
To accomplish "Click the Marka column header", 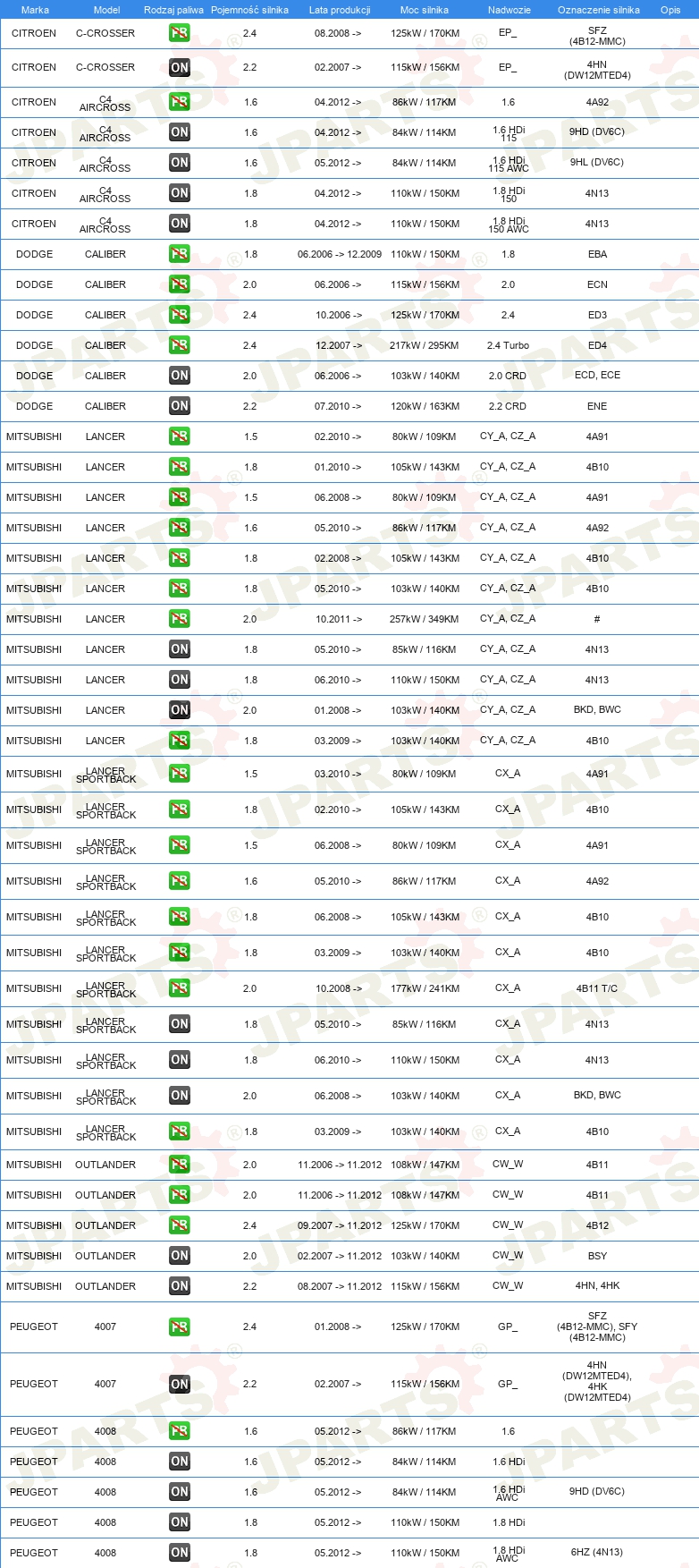I will pyautogui.click(x=35, y=10).
